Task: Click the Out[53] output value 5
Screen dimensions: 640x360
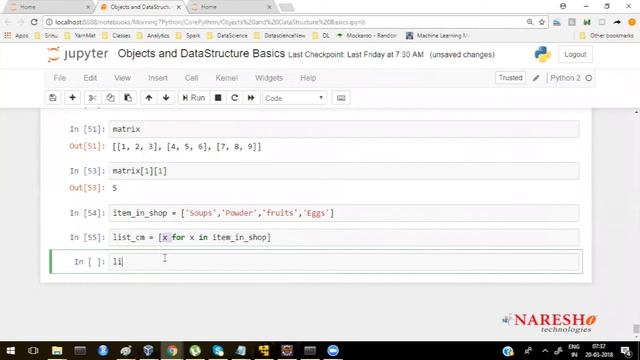Action: click(x=115, y=188)
